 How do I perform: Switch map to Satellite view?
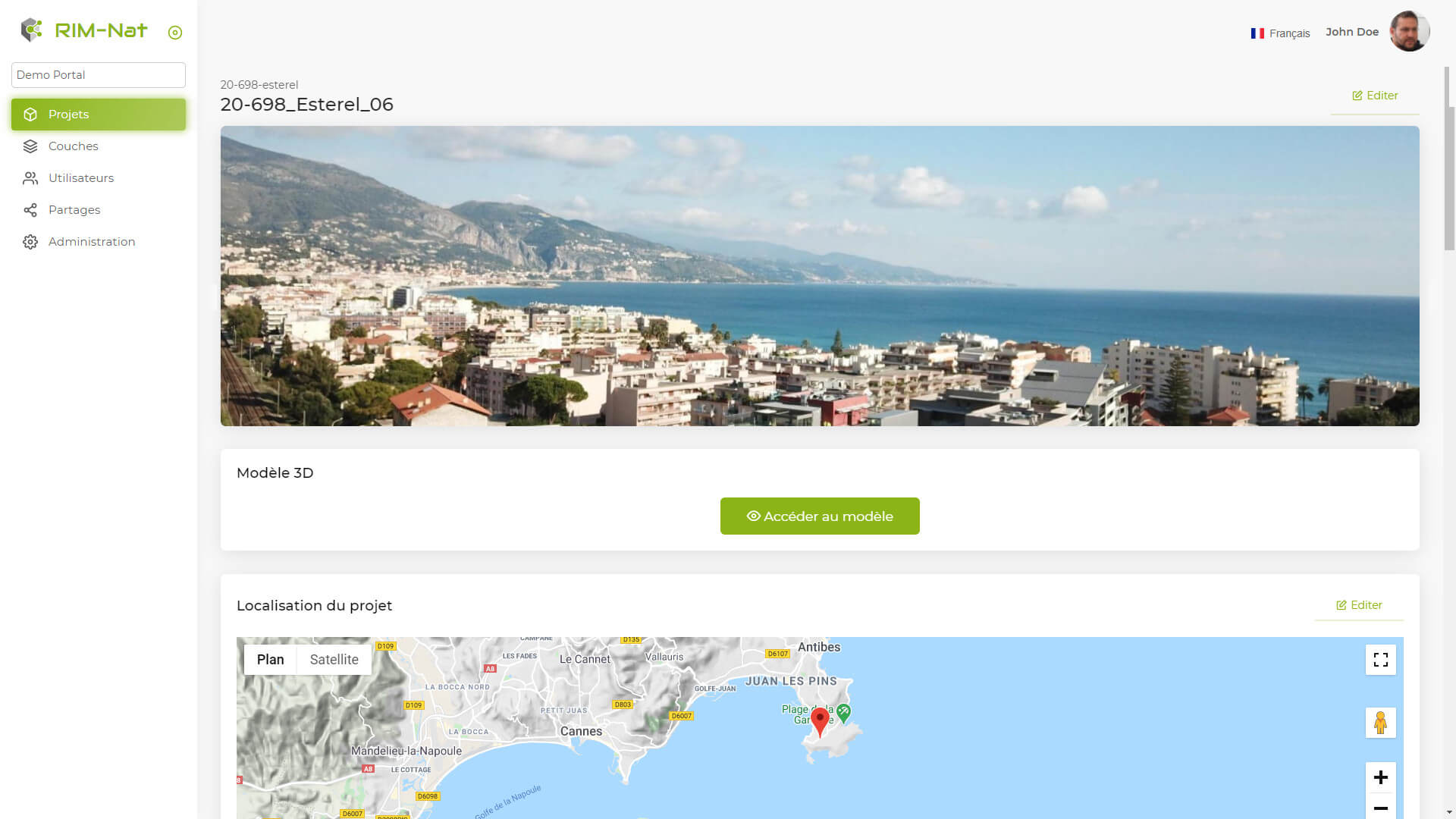(334, 660)
